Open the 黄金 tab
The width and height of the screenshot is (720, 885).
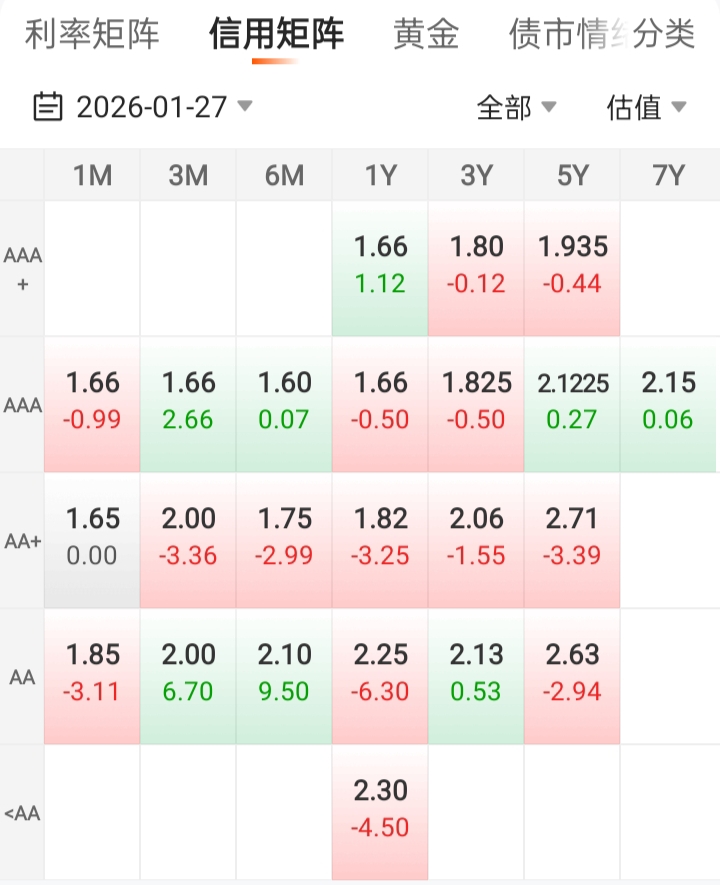pyautogui.click(x=426, y=34)
